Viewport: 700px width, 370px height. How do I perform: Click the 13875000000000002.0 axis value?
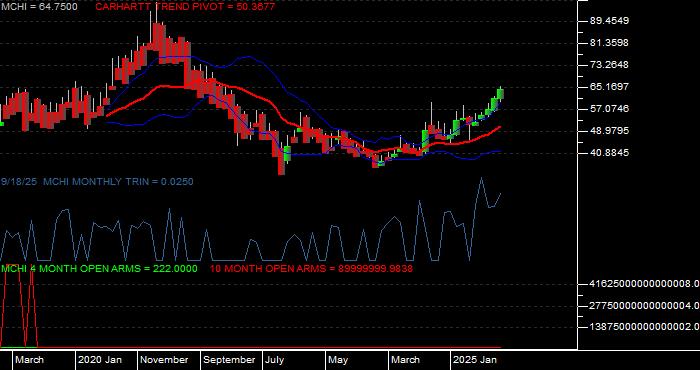tap(644, 327)
